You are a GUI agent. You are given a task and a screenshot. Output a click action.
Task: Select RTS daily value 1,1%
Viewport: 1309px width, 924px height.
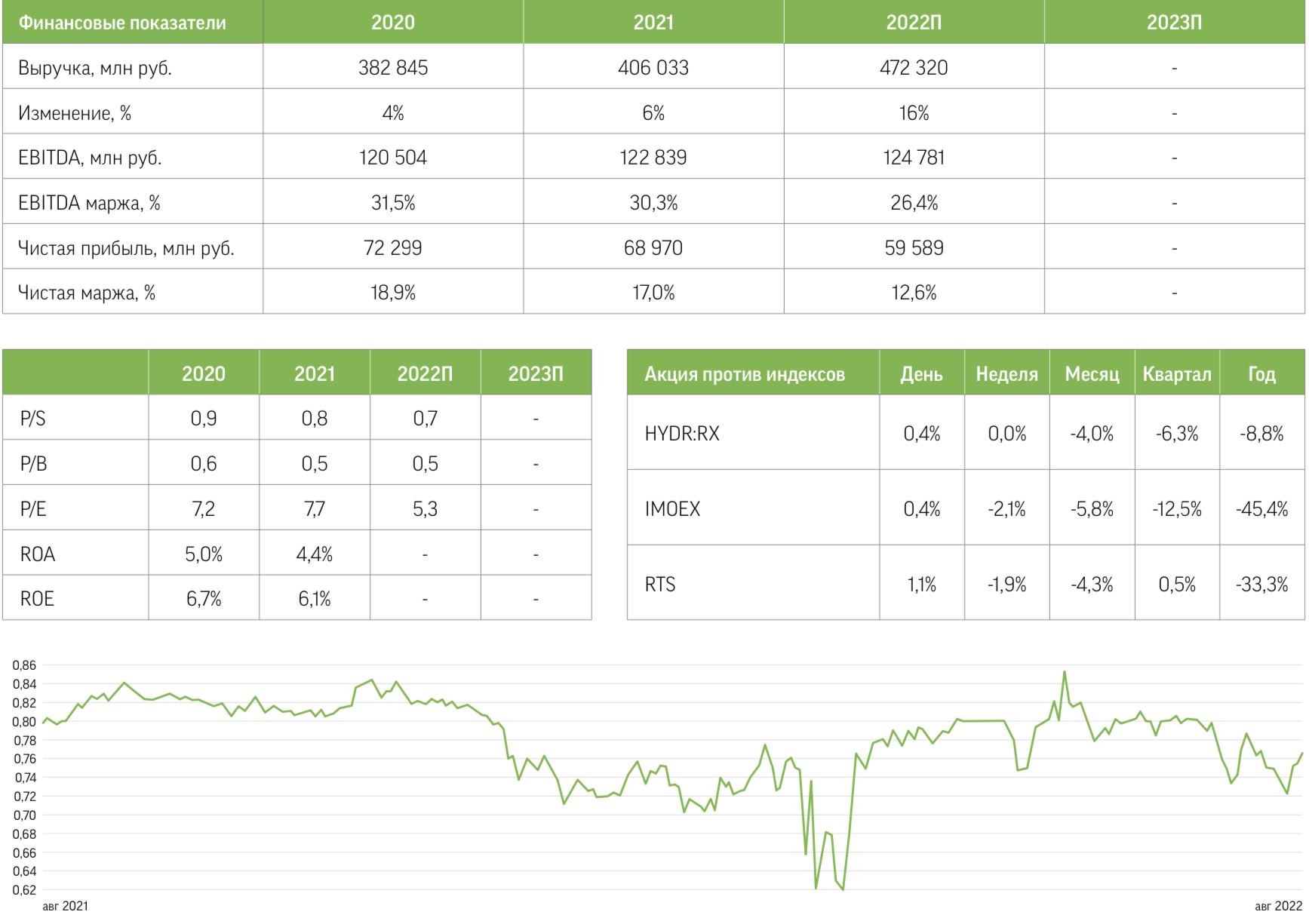pyautogui.click(x=921, y=585)
